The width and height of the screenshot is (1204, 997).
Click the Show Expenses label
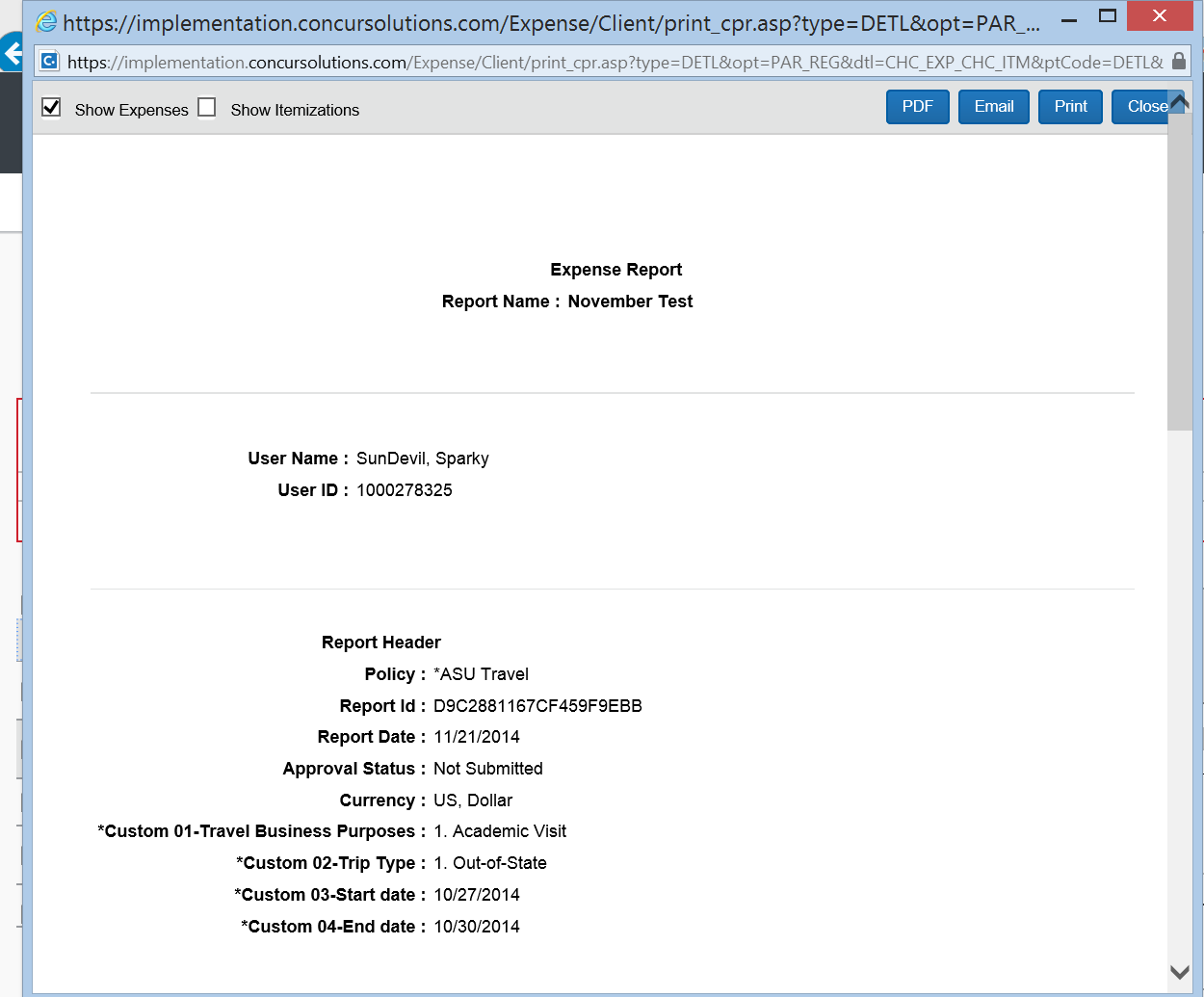[132, 110]
